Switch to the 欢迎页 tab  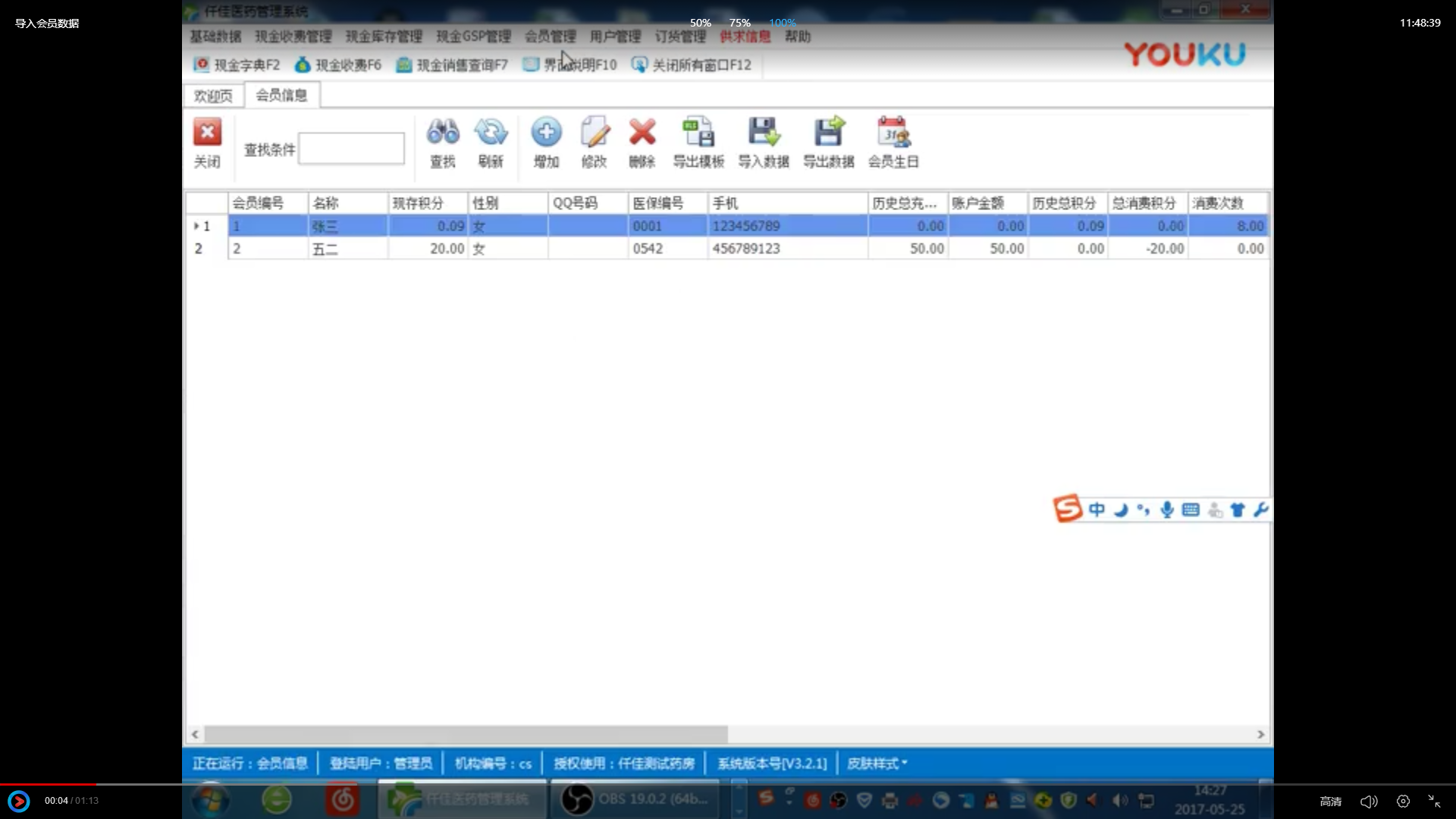(213, 96)
